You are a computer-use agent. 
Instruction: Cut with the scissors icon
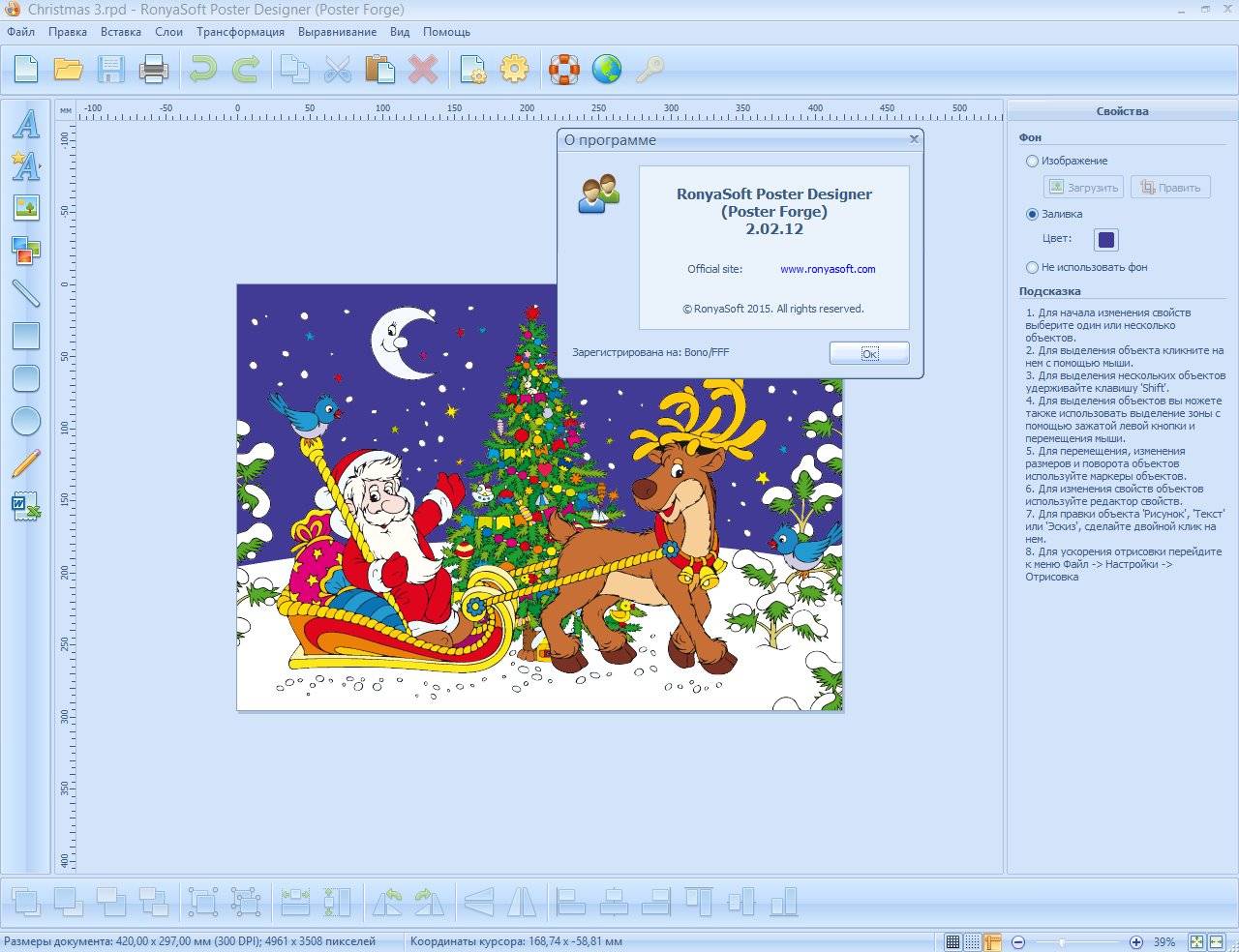337,69
